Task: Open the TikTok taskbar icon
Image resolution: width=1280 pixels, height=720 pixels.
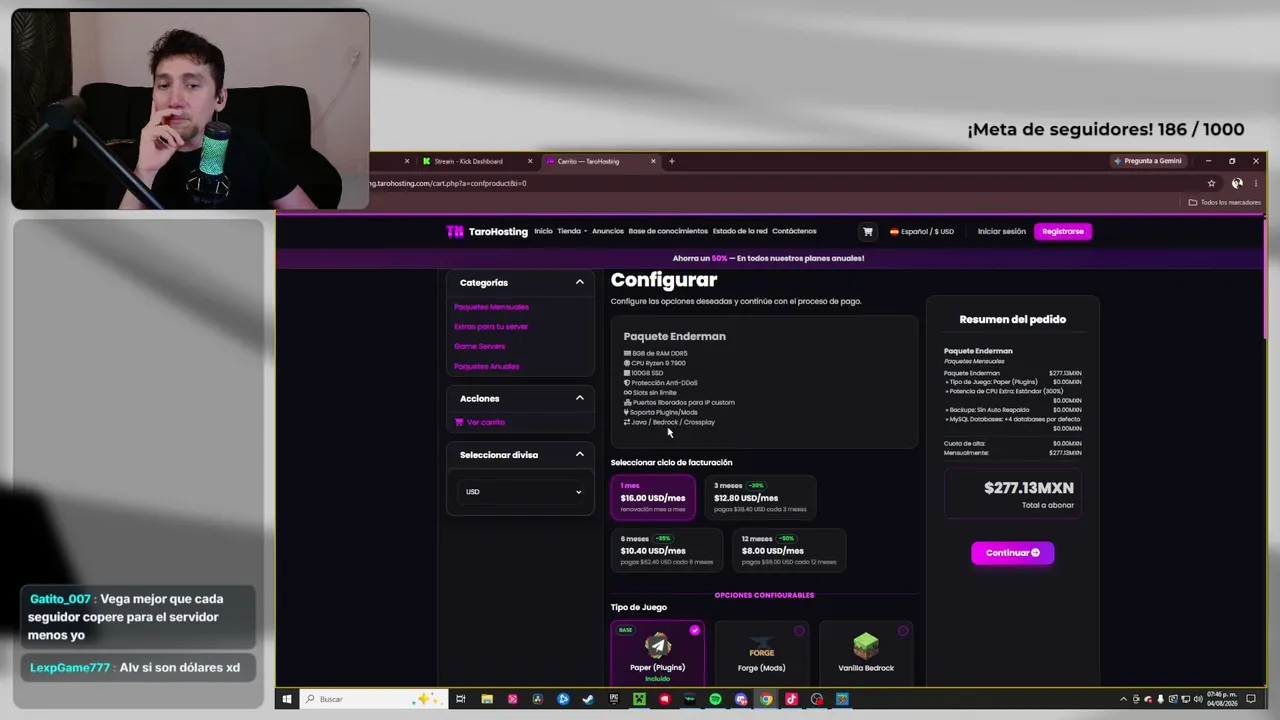Action: (791, 699)
